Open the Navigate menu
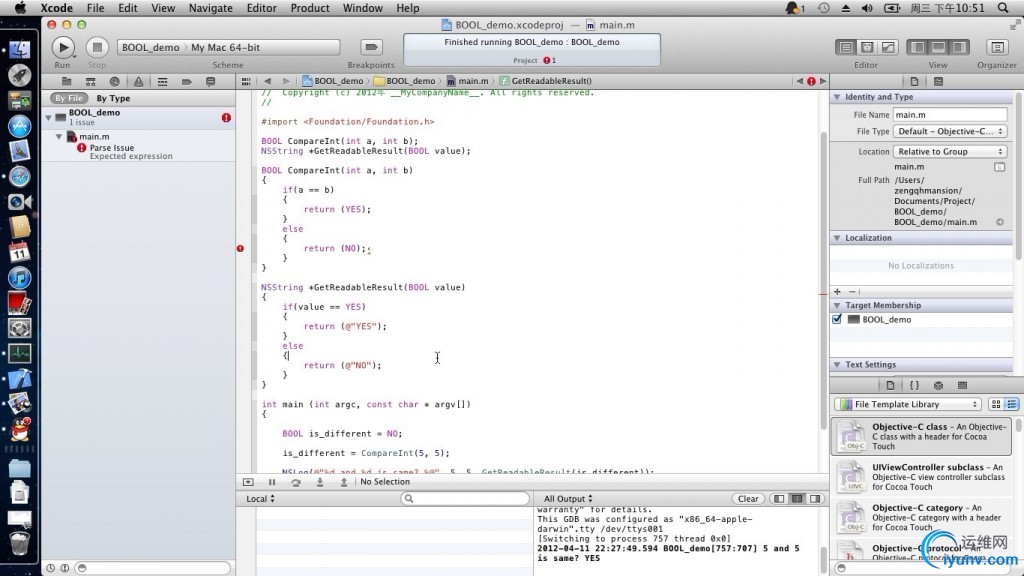 click(210, 8)
